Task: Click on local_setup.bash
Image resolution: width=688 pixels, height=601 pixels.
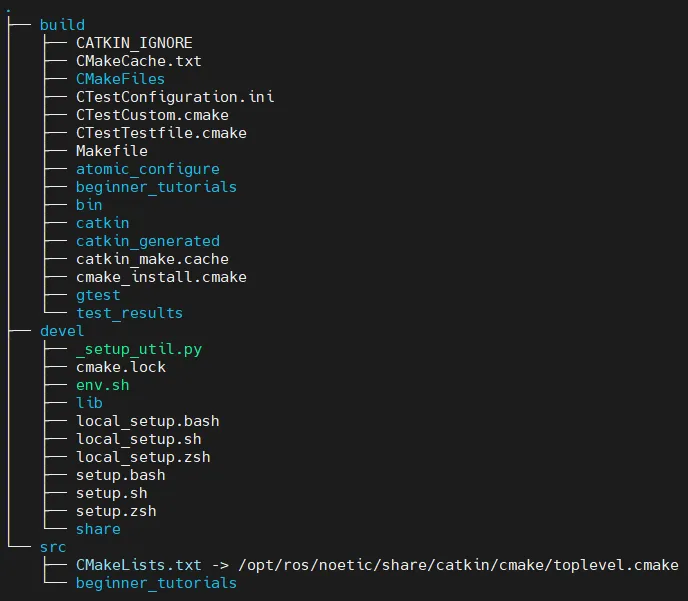Action: point(147,421)
